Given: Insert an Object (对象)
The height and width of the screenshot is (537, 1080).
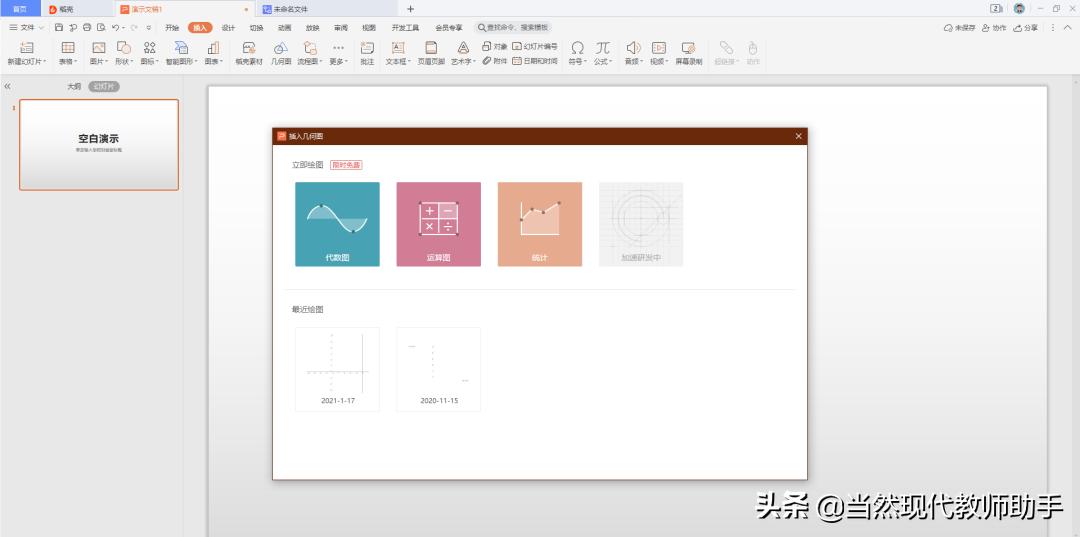Looking at the screenshot, I should [495, 47].
